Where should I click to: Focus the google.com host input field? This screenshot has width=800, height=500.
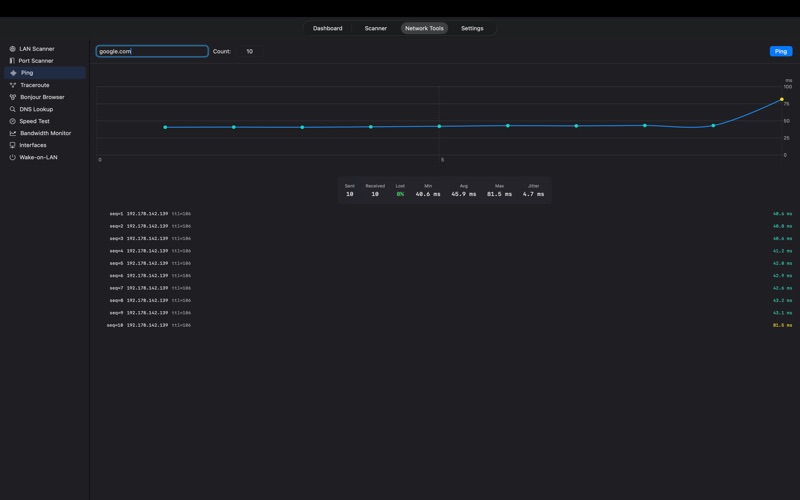pos(152,52)
